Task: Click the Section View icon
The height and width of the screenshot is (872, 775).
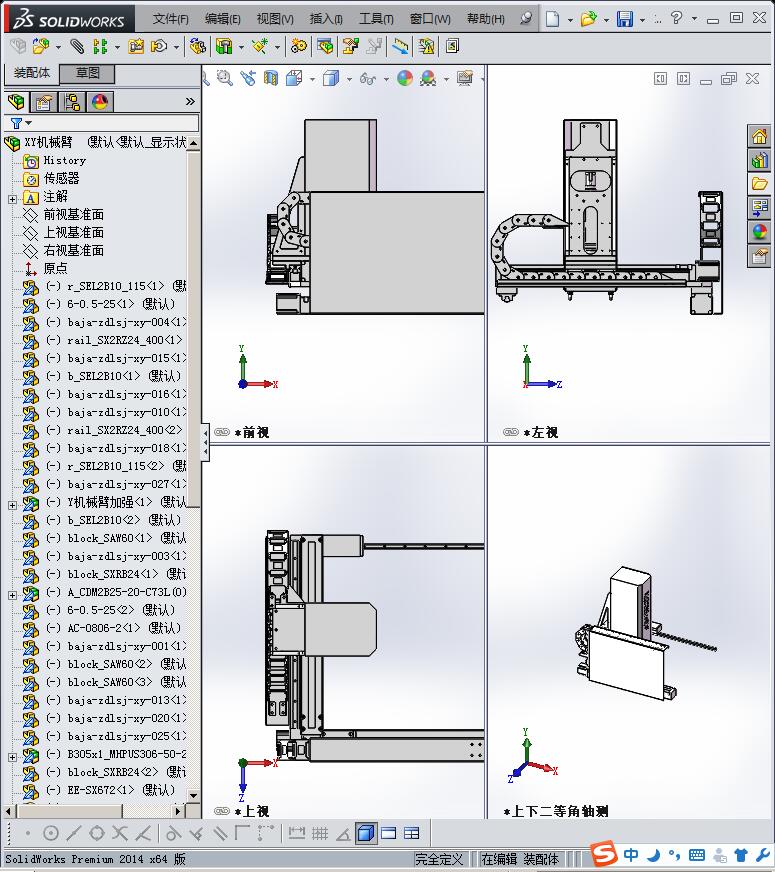Action: click(x=271, y=78)
